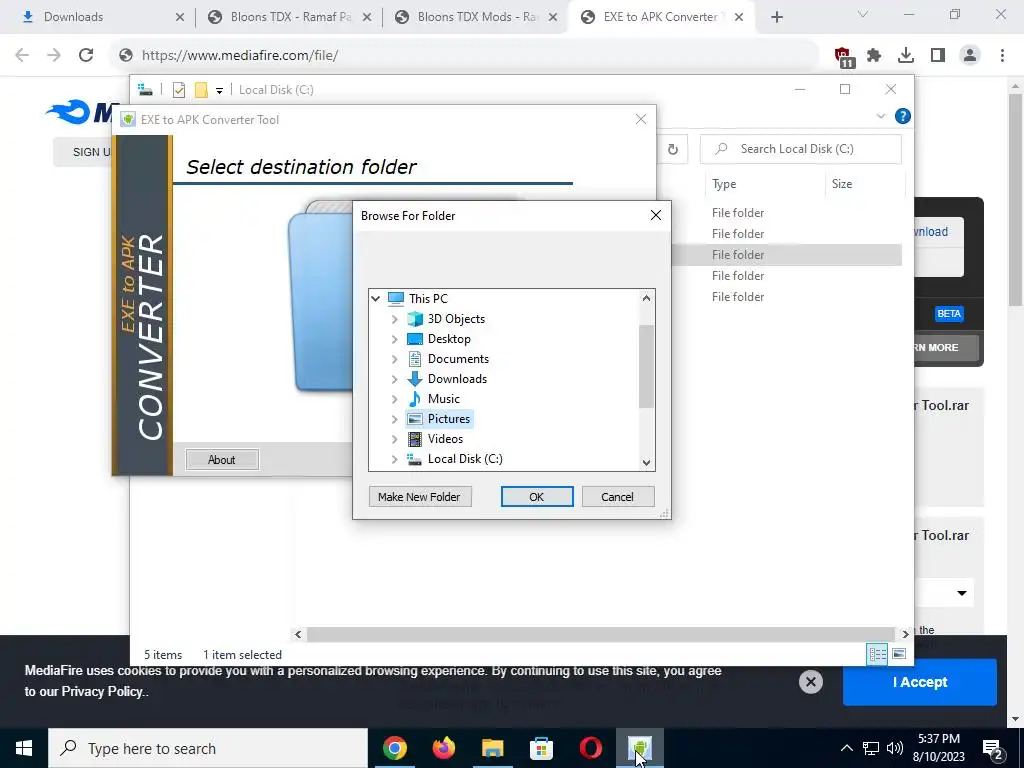Click the taskbar search box
Image resolution: width=1024 pixels, height=768 pixels.
[x=208, y=748]
